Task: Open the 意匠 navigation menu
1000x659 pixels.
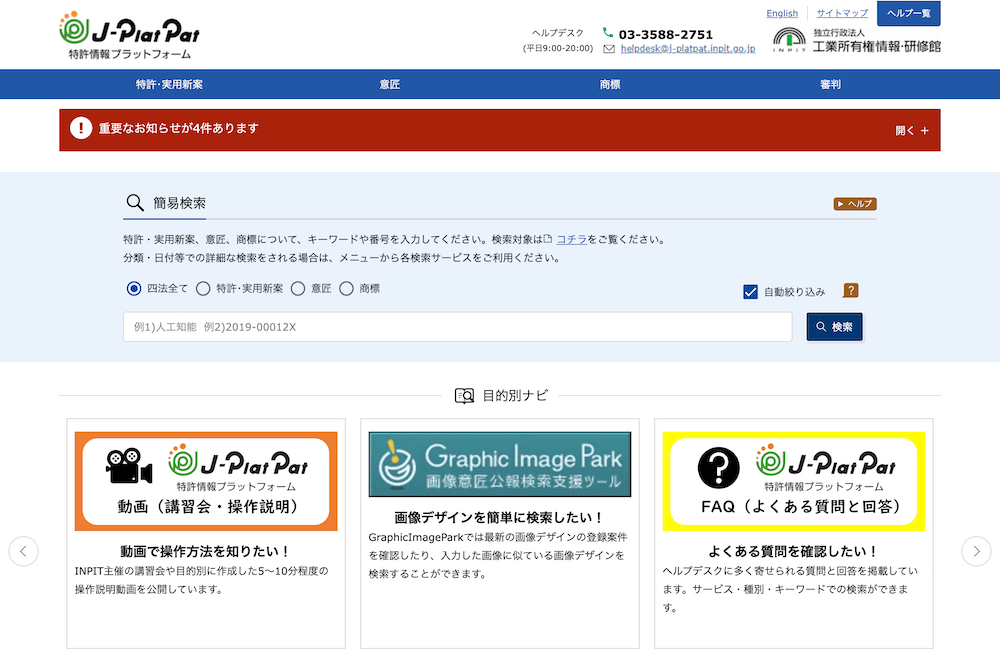Action: click(x=390, y=85)
